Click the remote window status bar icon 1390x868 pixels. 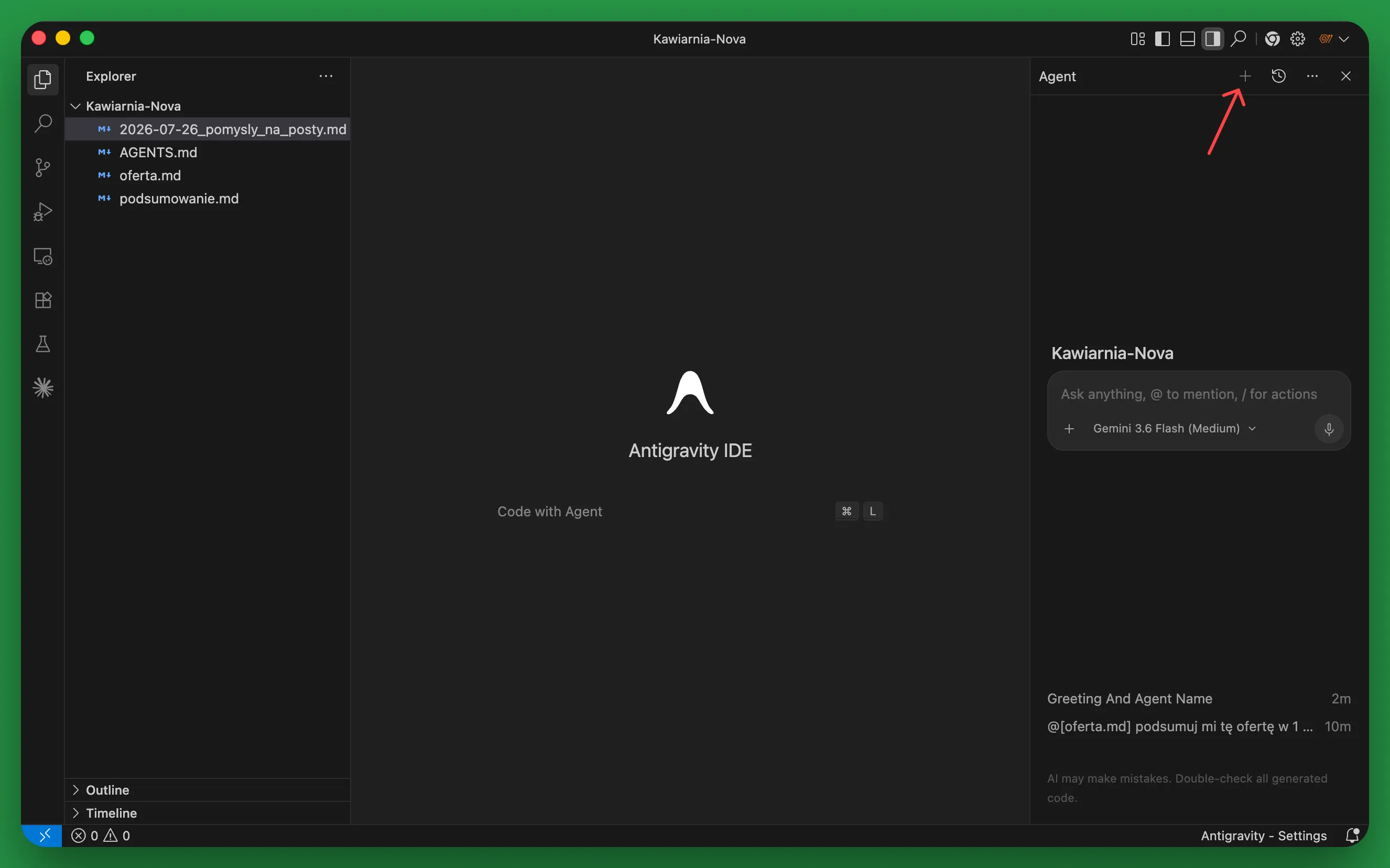(42, 836)
